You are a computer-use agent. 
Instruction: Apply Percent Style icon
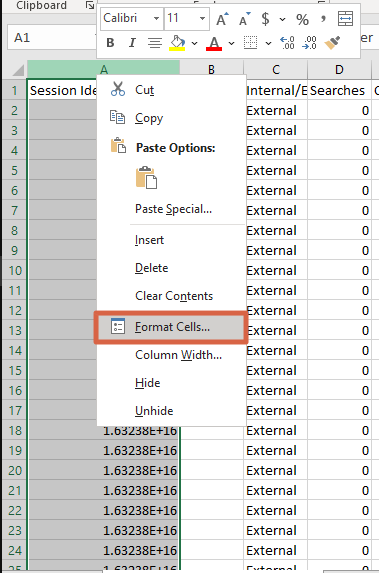302,19
